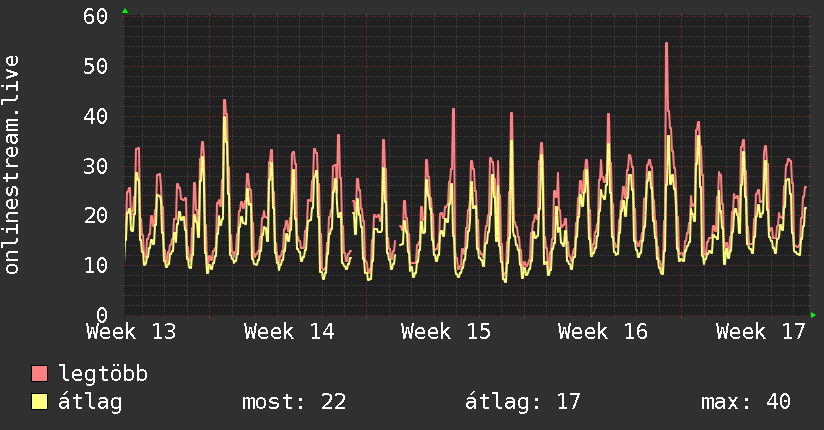Click the 50 y-axis value
This screenshot has width=824, height=430.
pyautogui.click(x=96, y=67)
